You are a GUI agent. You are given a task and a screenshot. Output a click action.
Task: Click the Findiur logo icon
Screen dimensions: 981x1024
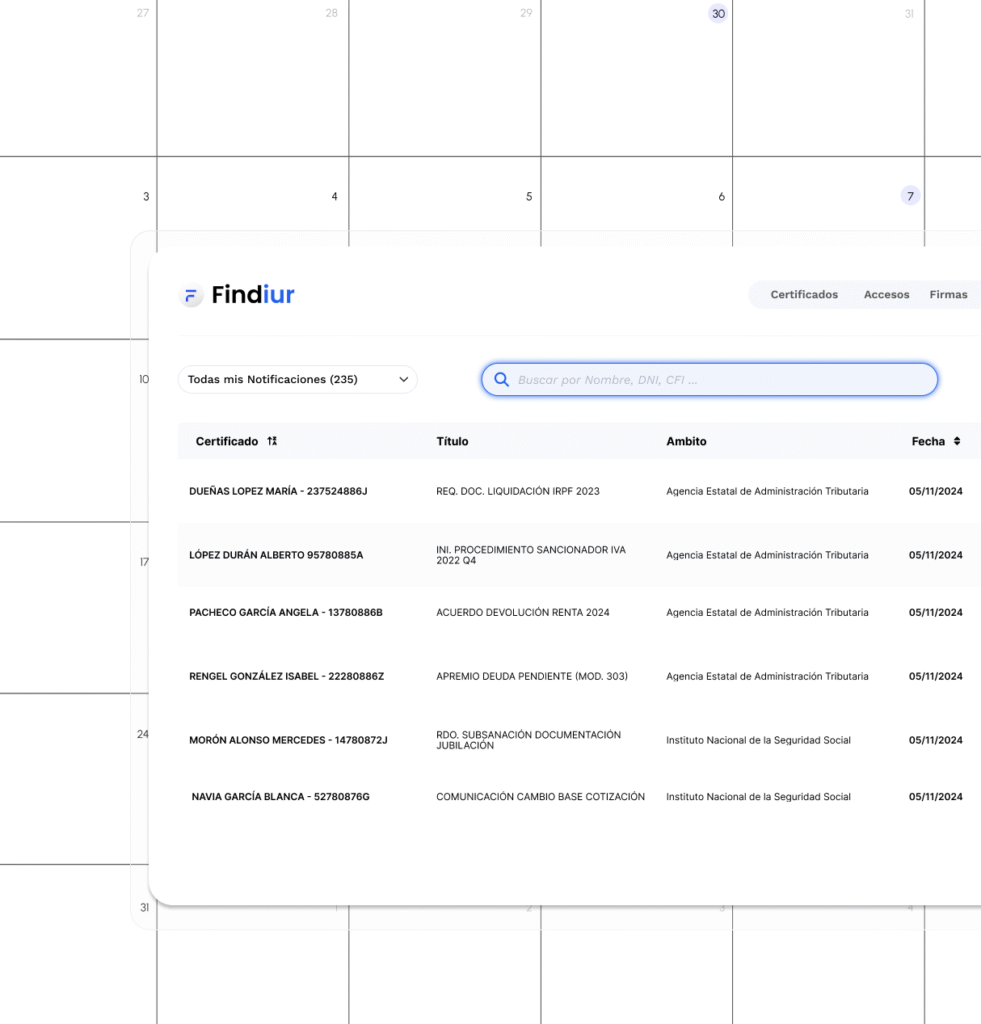click(191, 295)
